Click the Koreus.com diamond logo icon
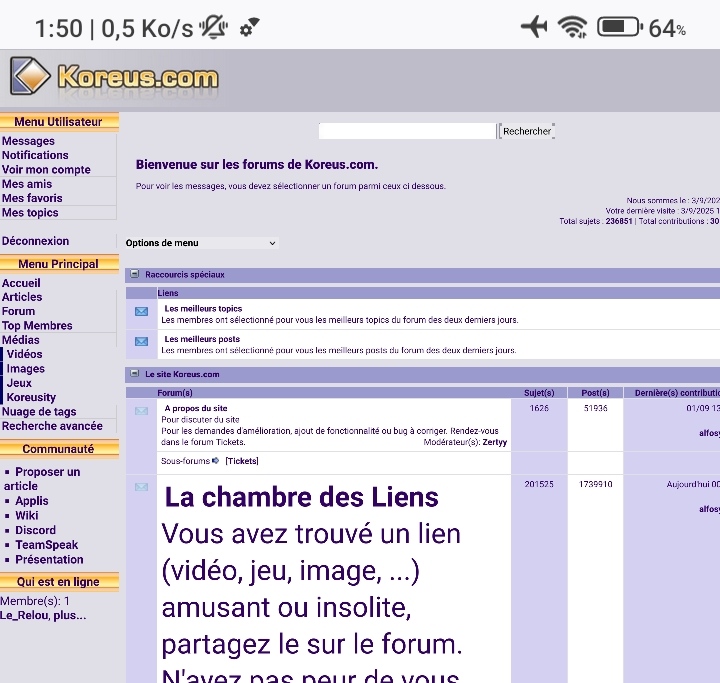The height and width of the screenshot is (683, 720). 30,78
